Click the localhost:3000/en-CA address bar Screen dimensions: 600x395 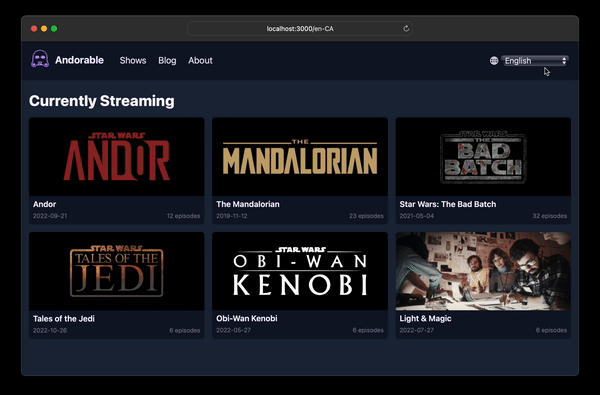[x=300, y=29]
